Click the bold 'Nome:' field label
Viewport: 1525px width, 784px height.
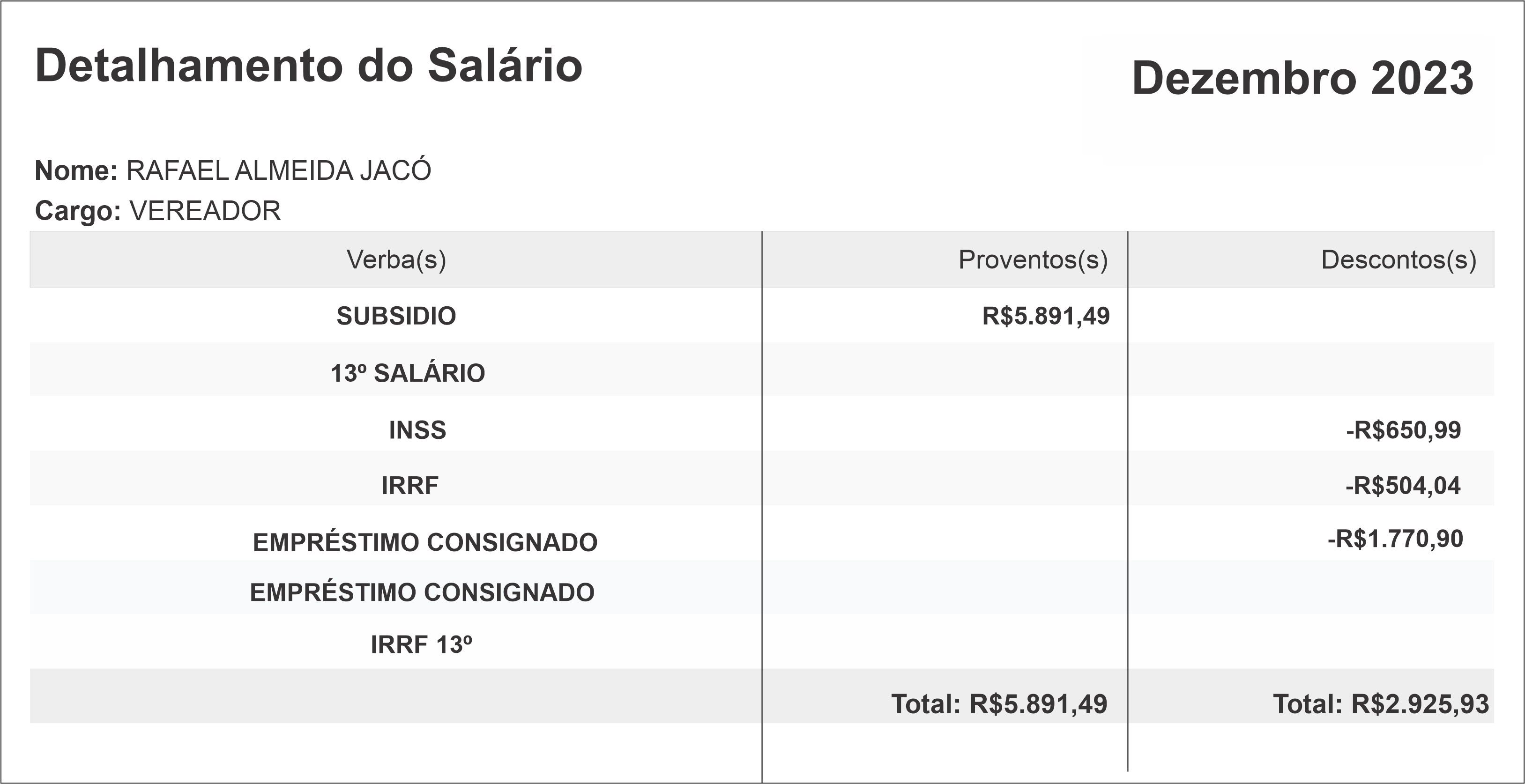pos(76,171)
